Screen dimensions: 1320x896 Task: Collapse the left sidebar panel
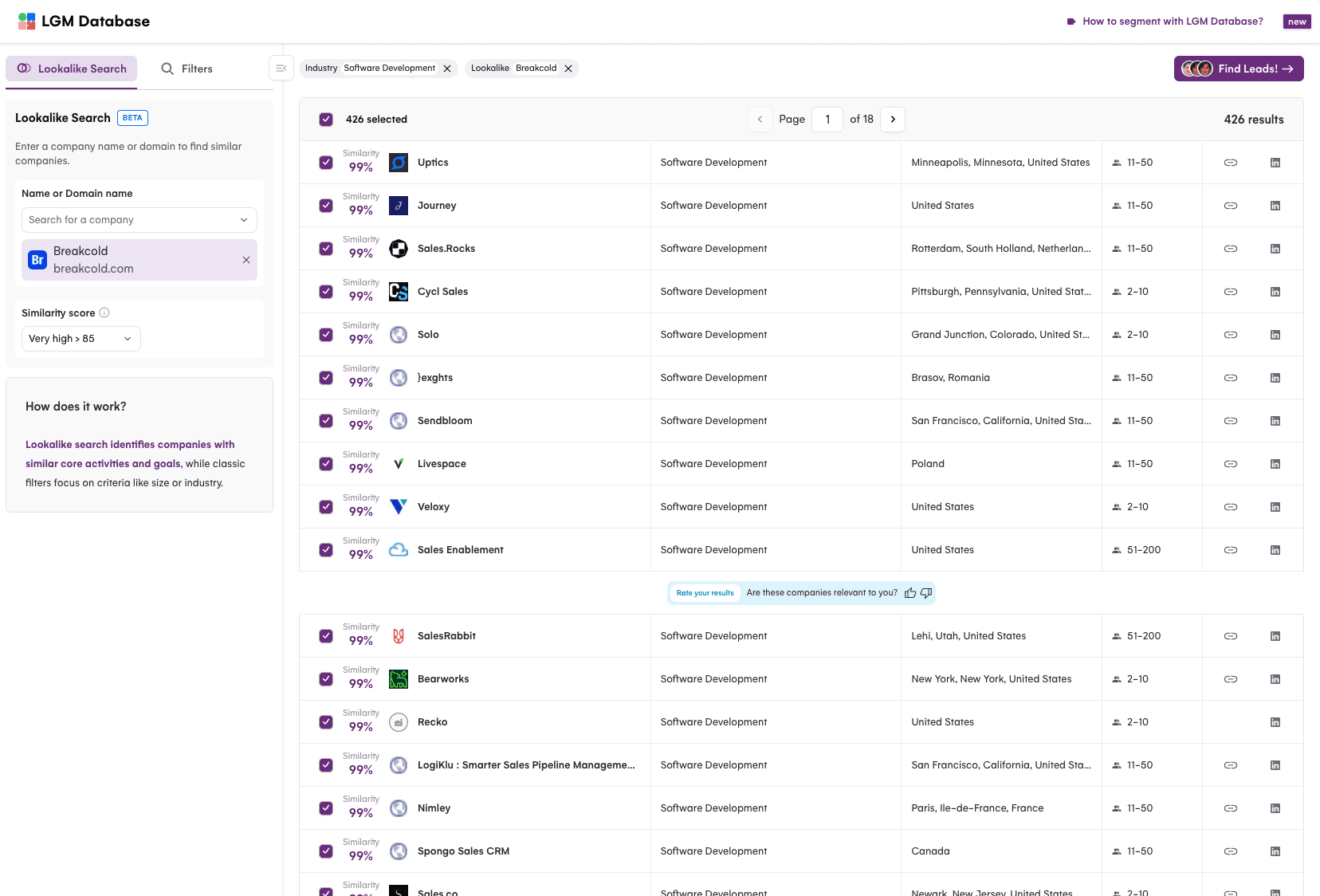[x=281, y=69]
